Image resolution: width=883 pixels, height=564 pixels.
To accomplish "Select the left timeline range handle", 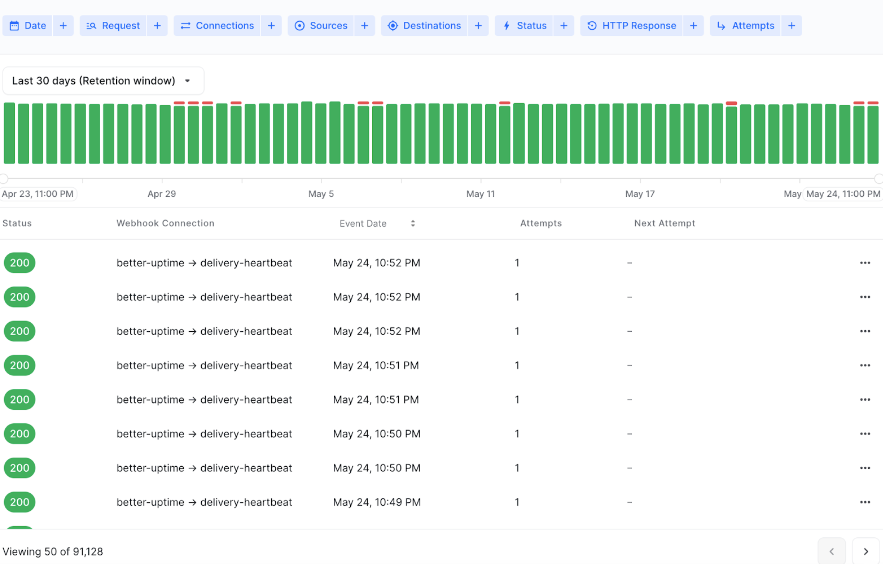I will (x=3, y=179).
